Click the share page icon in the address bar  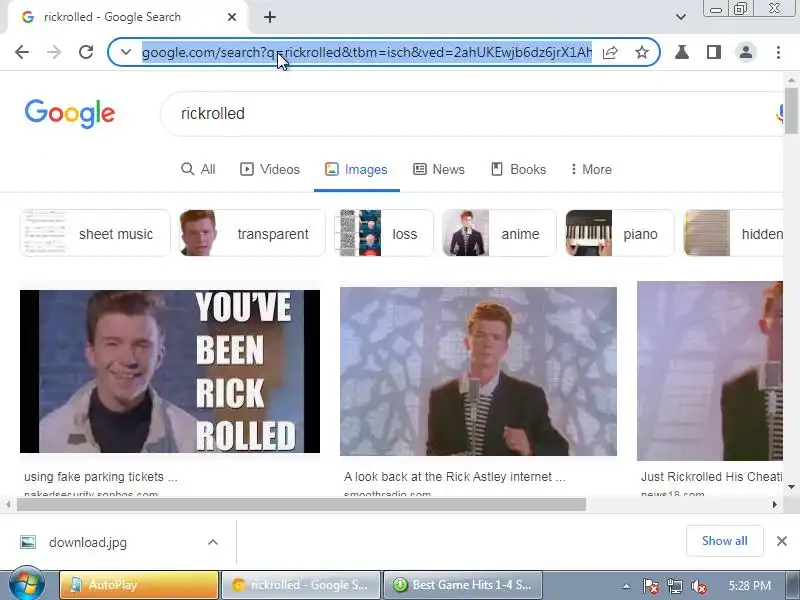point(610,52)
